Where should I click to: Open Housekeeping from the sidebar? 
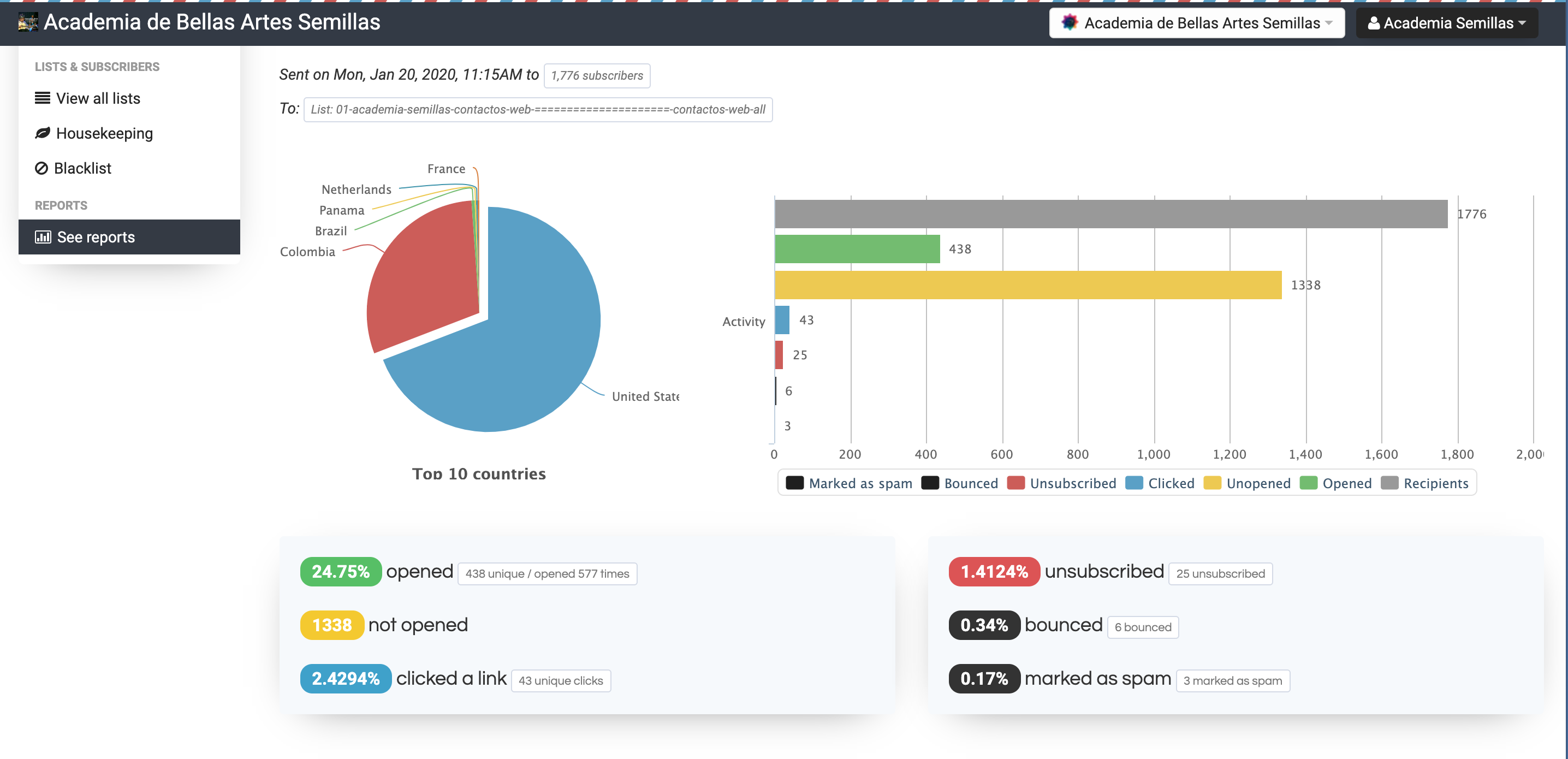tap(104, 133)
